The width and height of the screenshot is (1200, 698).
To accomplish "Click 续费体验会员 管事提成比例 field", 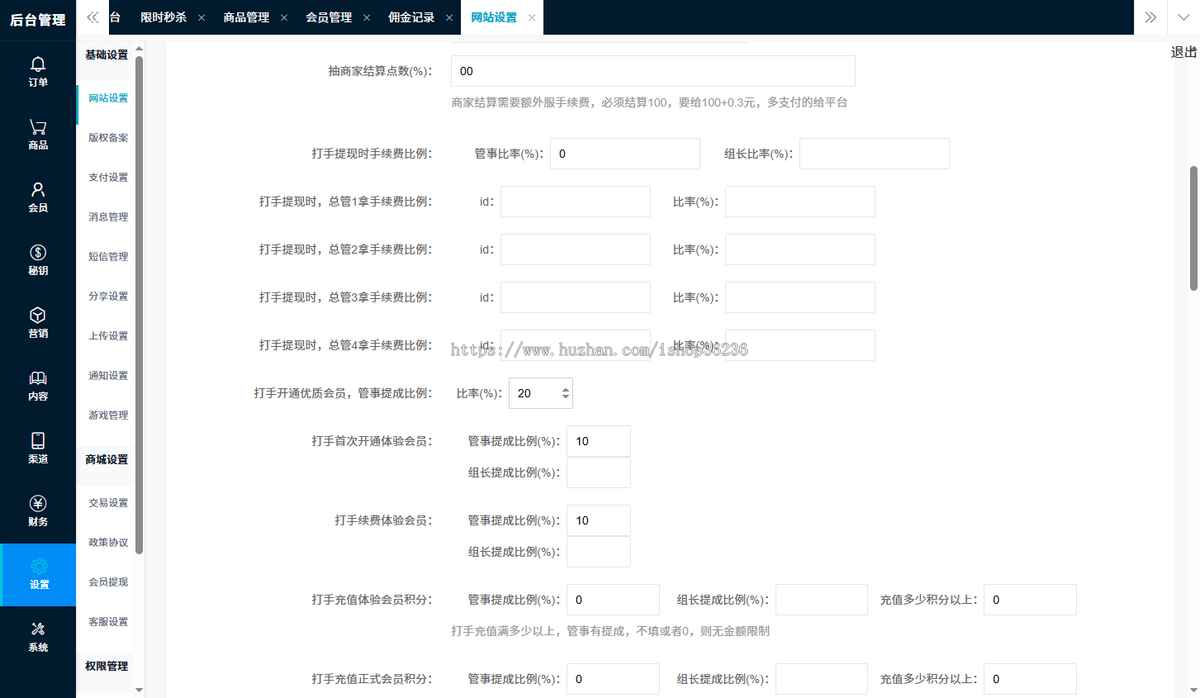I will click(x=598, y=520).
